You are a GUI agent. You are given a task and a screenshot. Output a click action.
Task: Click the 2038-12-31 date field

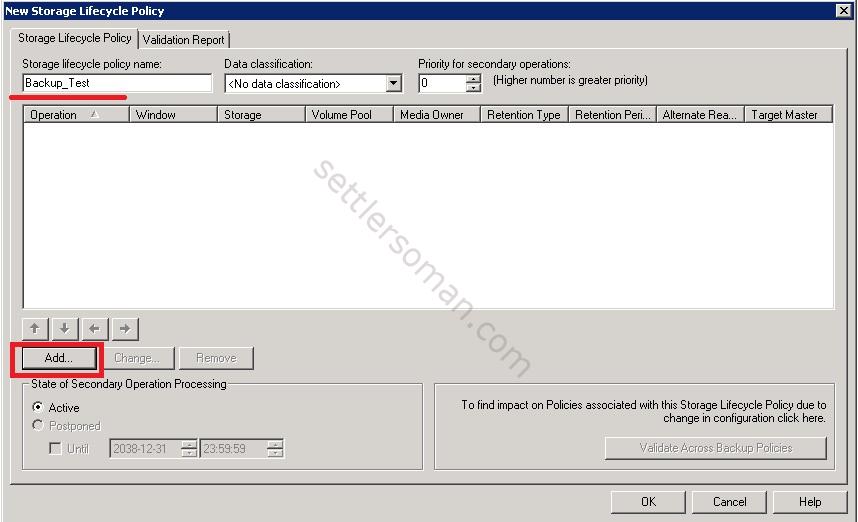click(x=146, y=449)
